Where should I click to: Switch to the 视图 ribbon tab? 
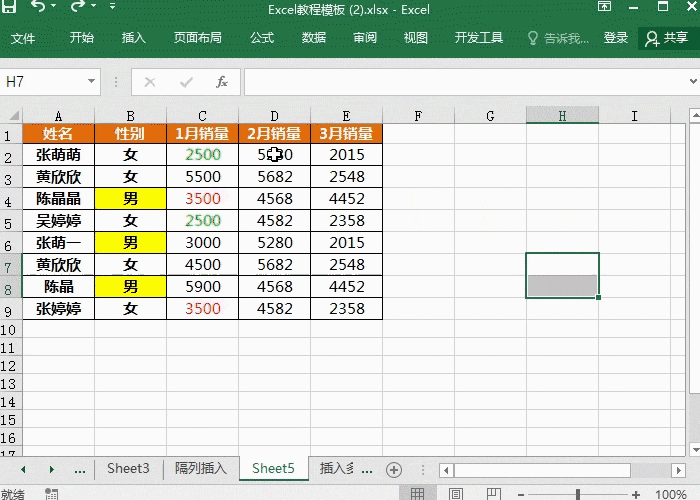[x=416, y=38]
